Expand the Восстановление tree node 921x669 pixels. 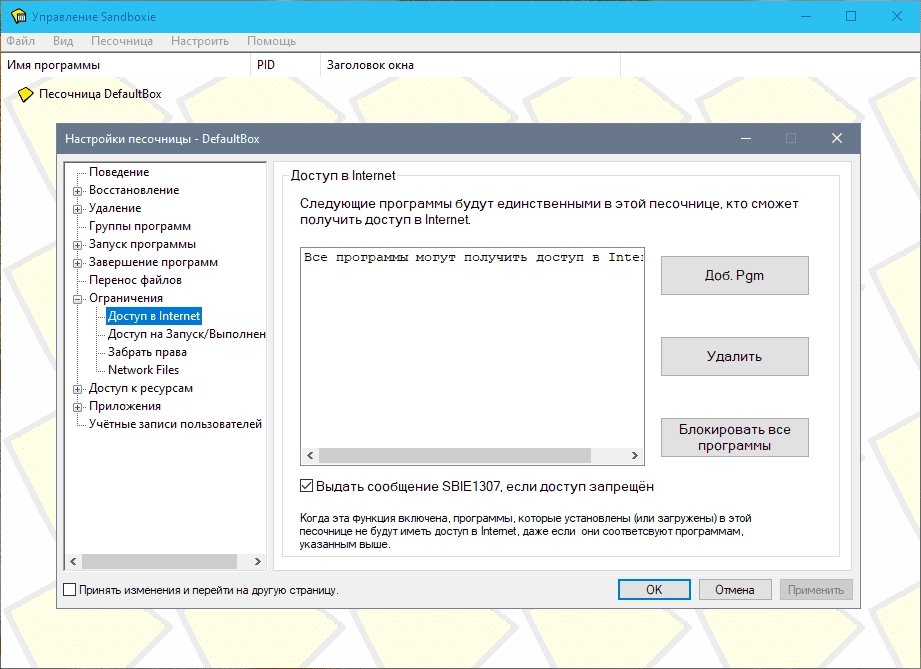[78, 191]
